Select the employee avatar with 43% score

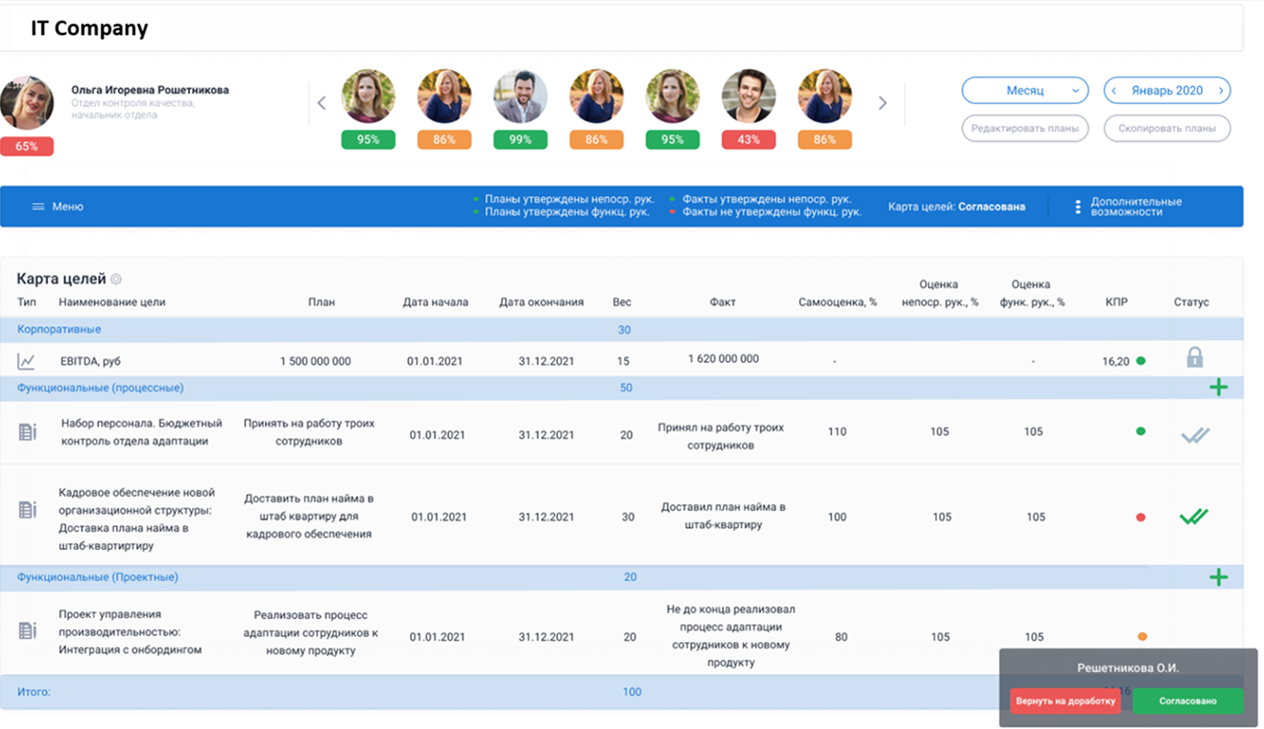(749, 96)
